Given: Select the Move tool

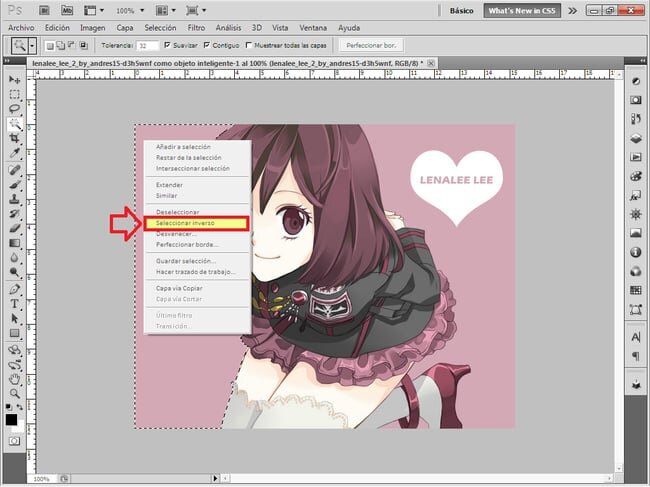Looking at the screenshot, I should click(x=15, y=80).
